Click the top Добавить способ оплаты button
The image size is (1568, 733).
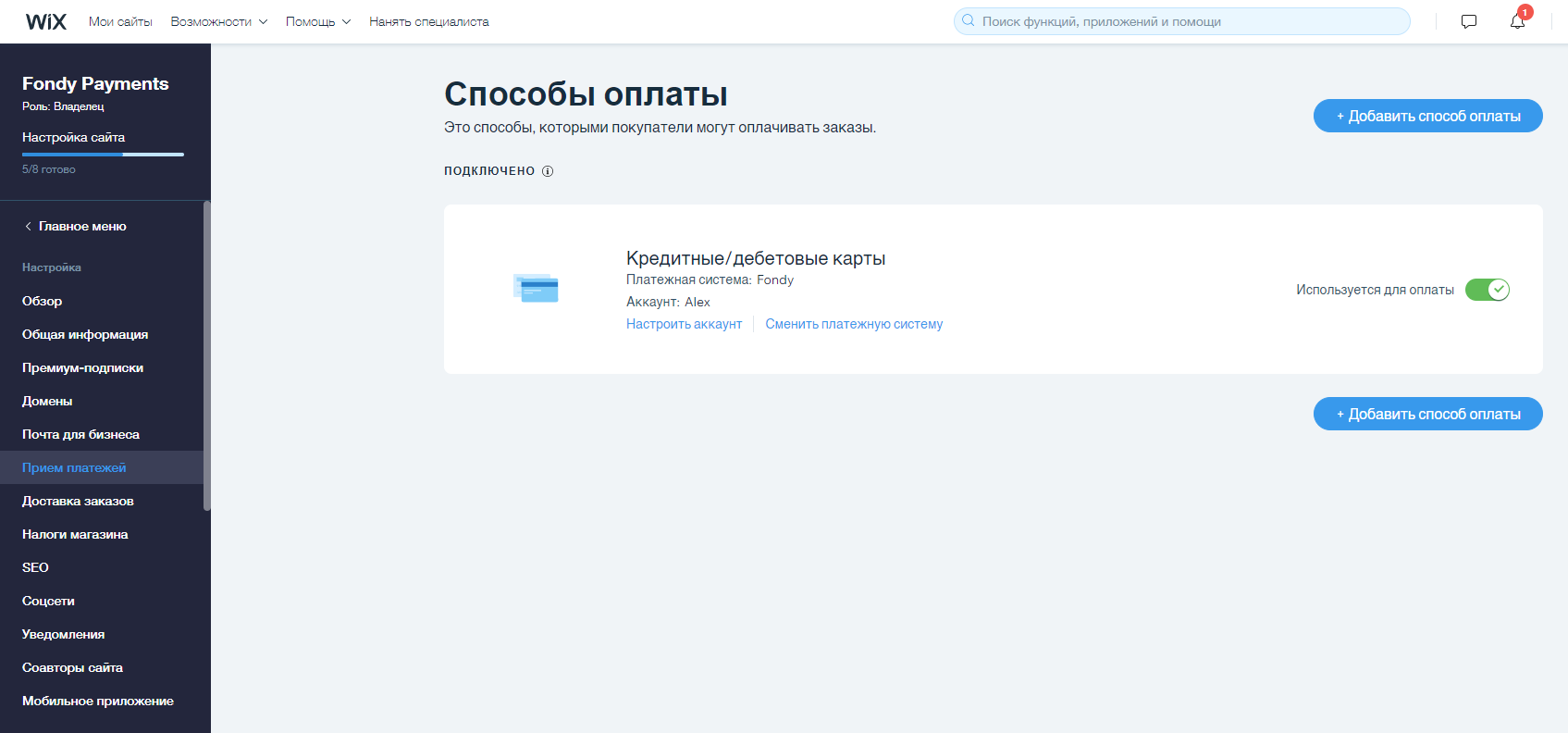click(x=1428, y=116)
